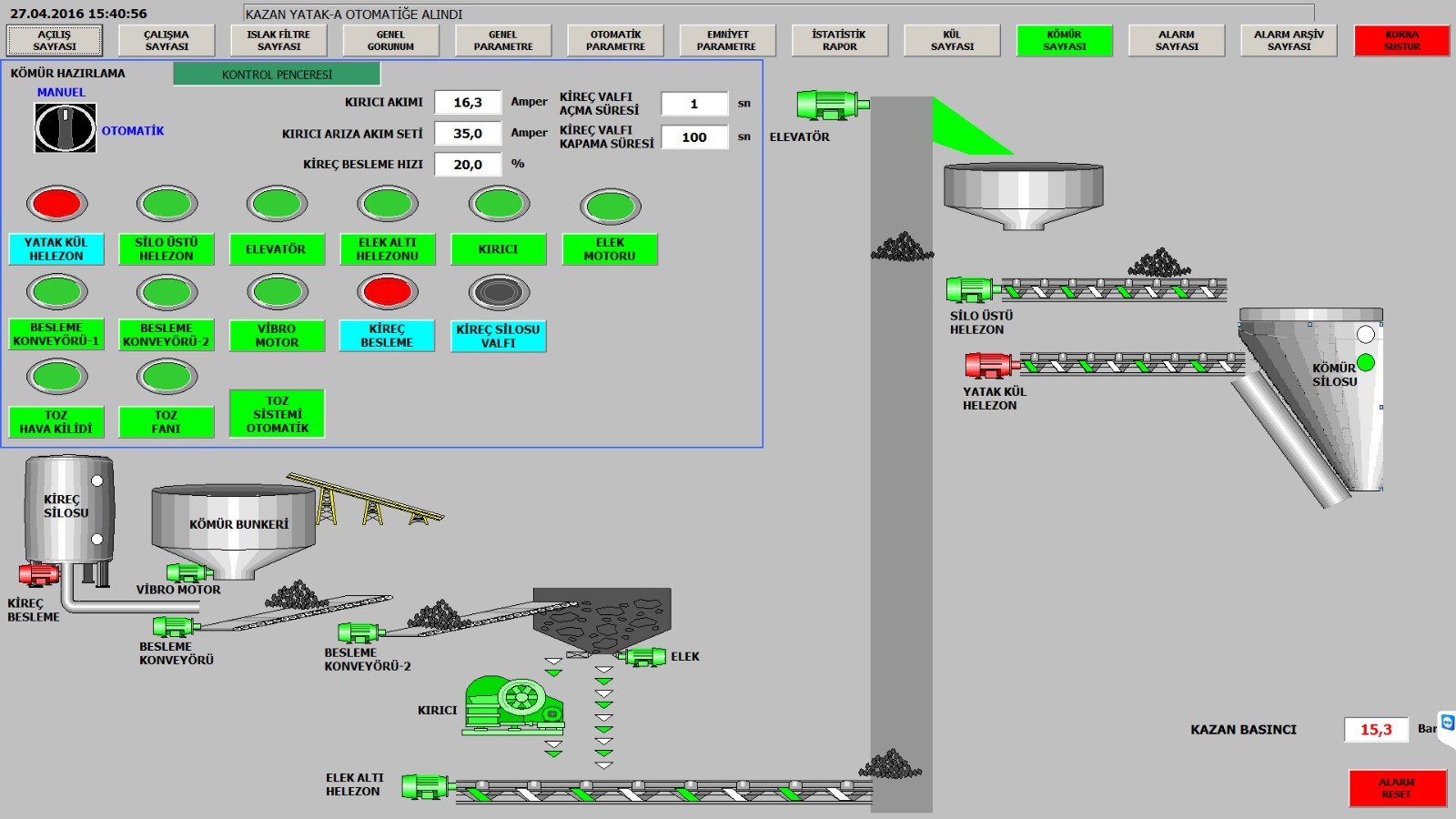This screenshot has height=819, width=1456.
Task: Click the Elek motor icon
Action: 645,656
